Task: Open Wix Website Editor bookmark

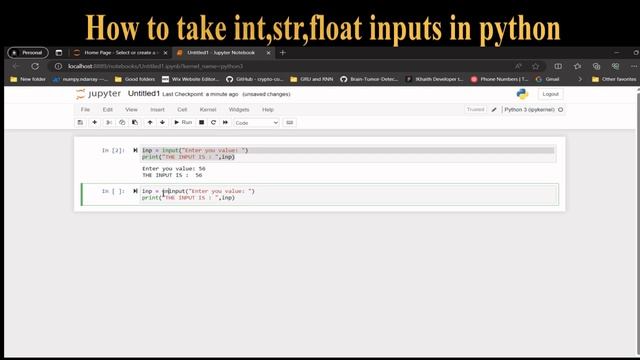Action: click(190, 79)
